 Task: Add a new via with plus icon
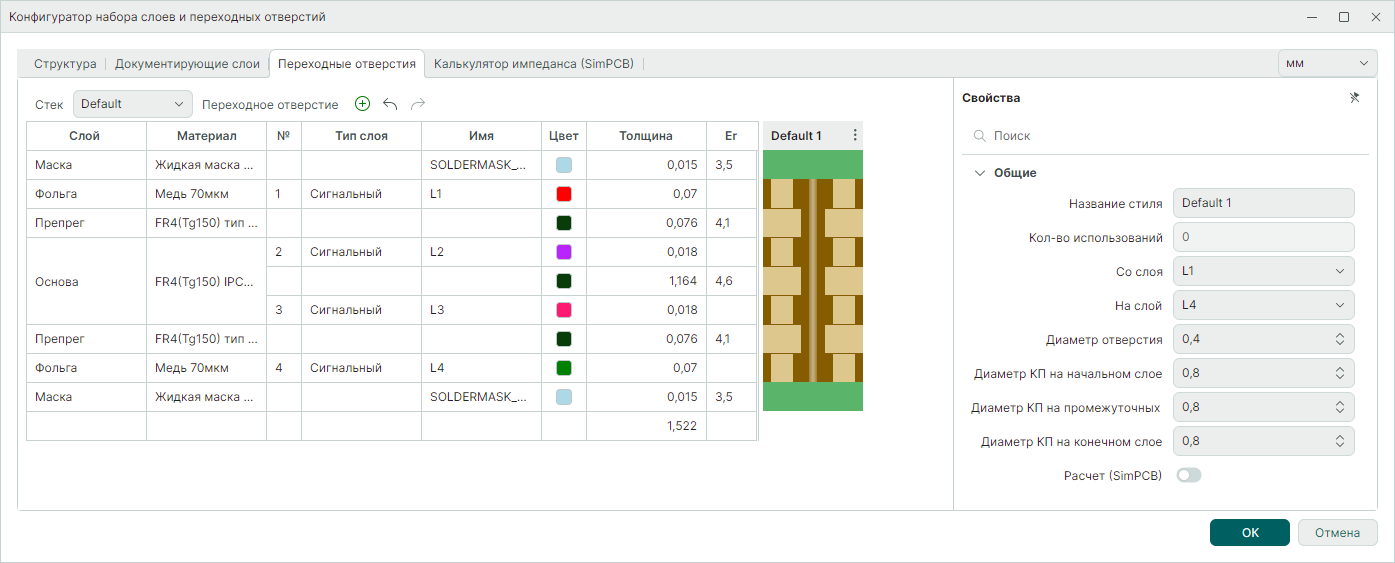[362, 104]
